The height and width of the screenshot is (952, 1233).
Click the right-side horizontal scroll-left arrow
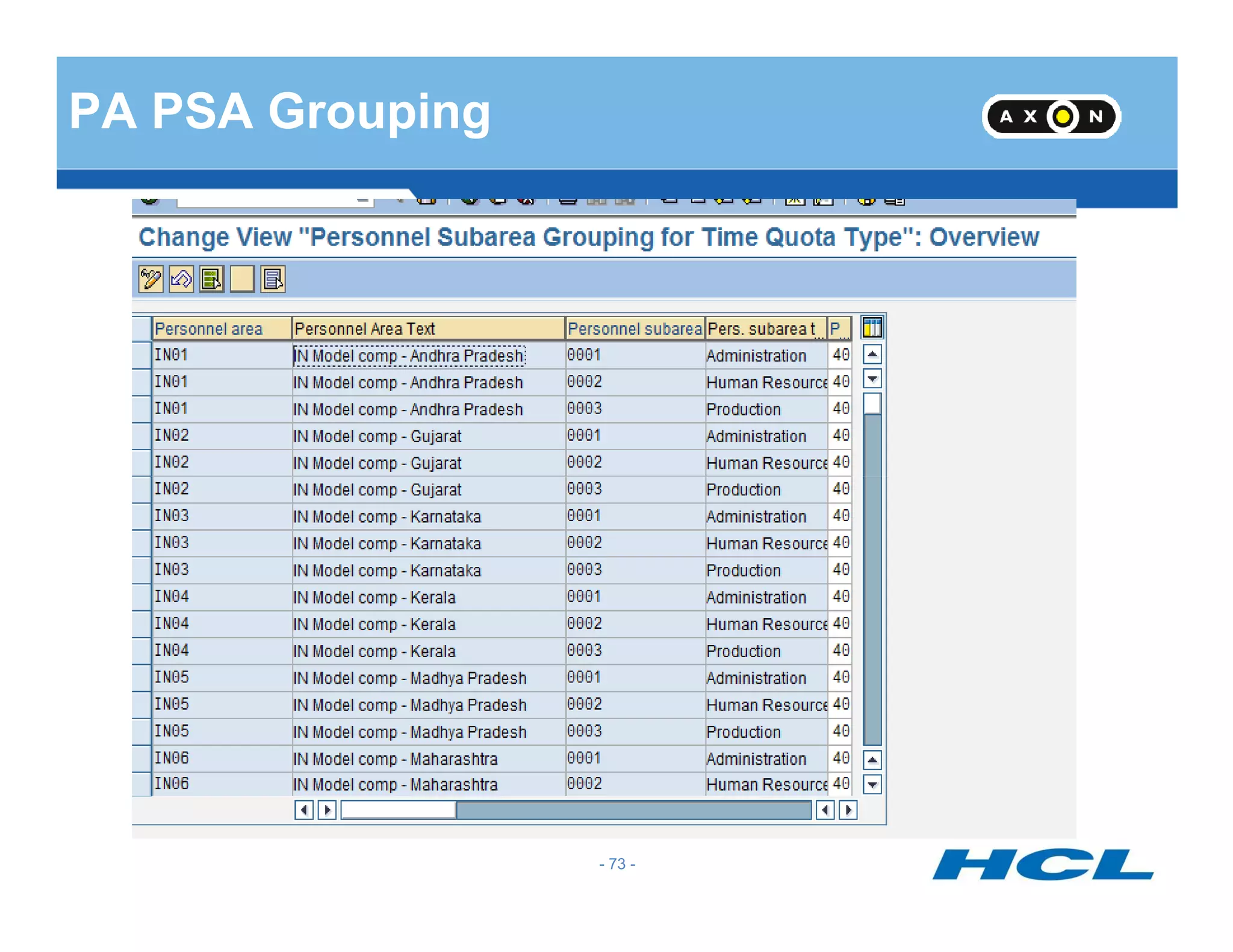point(825,810)
